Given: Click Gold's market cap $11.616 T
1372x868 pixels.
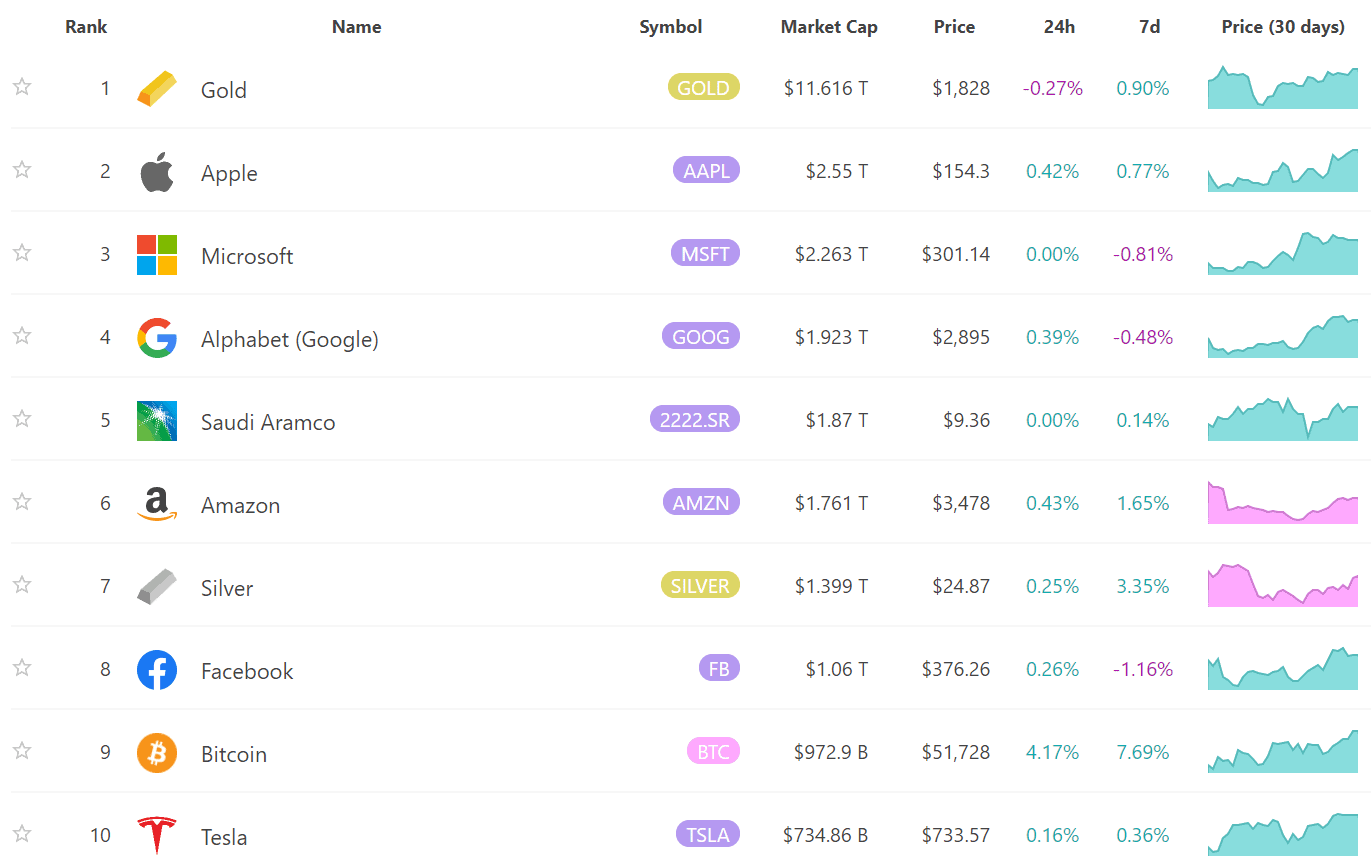Looking at the screenshot, I should [x=826, y=88].
